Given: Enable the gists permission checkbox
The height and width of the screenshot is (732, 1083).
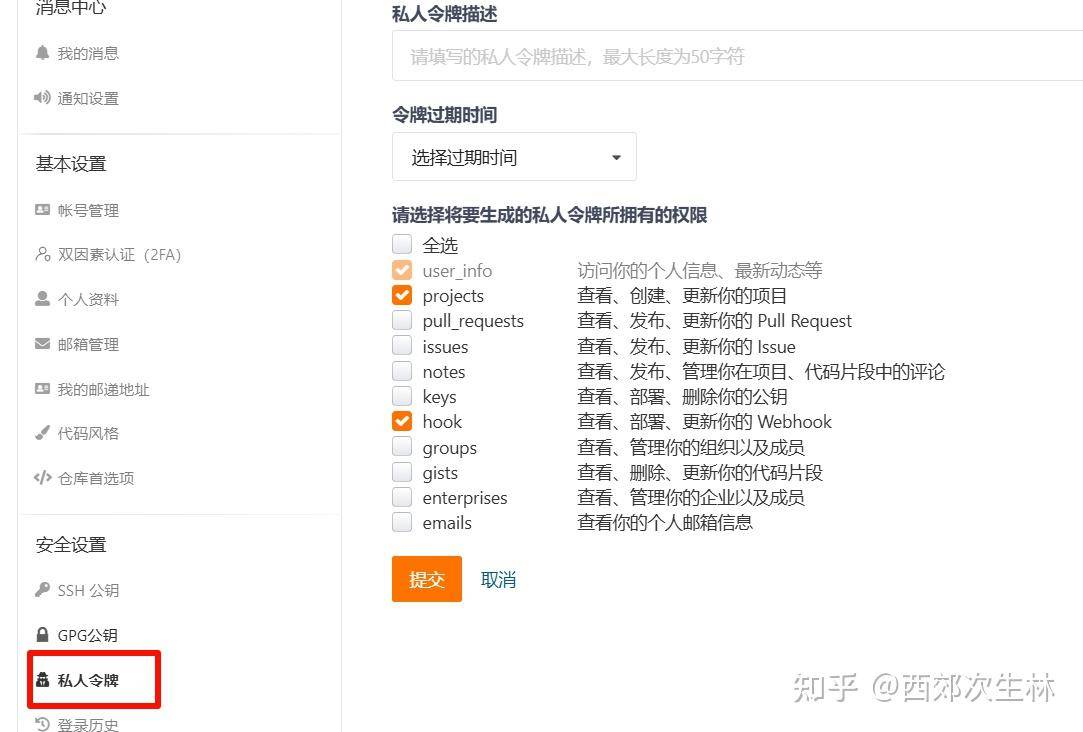Looking at the screenshot, I should tap(402, 472).
